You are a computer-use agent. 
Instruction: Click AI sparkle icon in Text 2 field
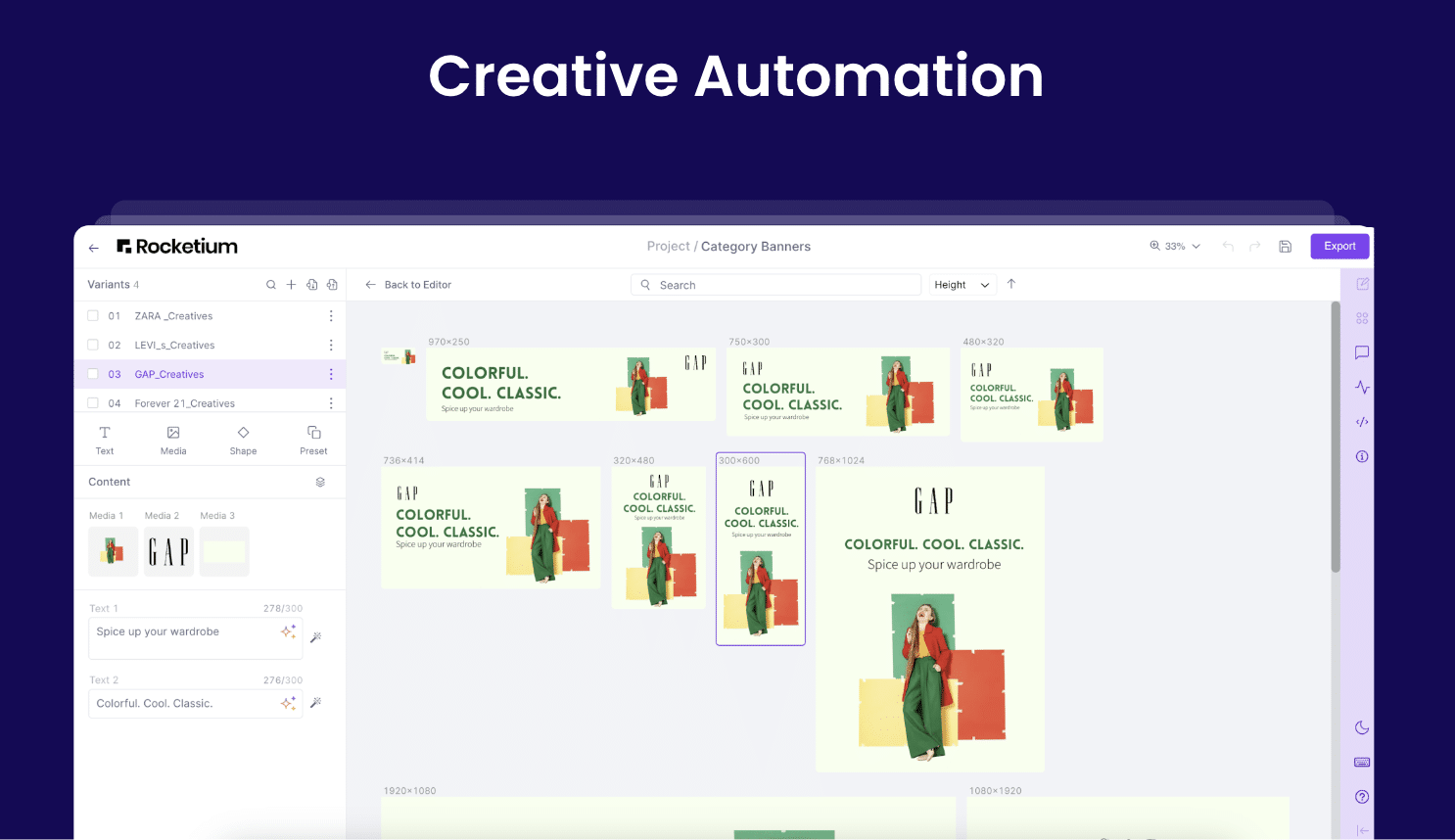point(288,703)
